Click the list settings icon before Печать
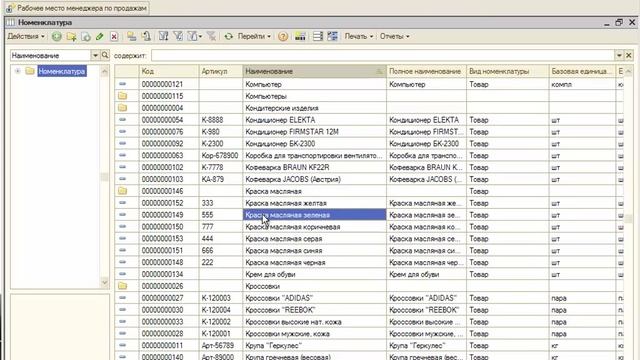 318,37
